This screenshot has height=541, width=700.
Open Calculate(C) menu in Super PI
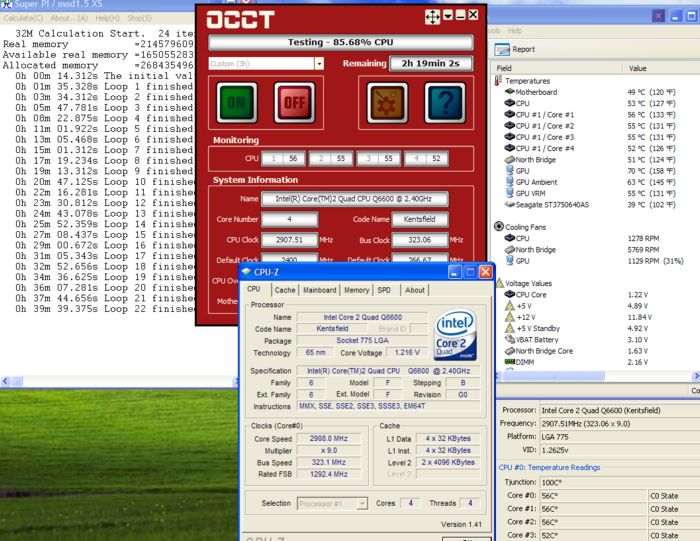coord(23,18)
